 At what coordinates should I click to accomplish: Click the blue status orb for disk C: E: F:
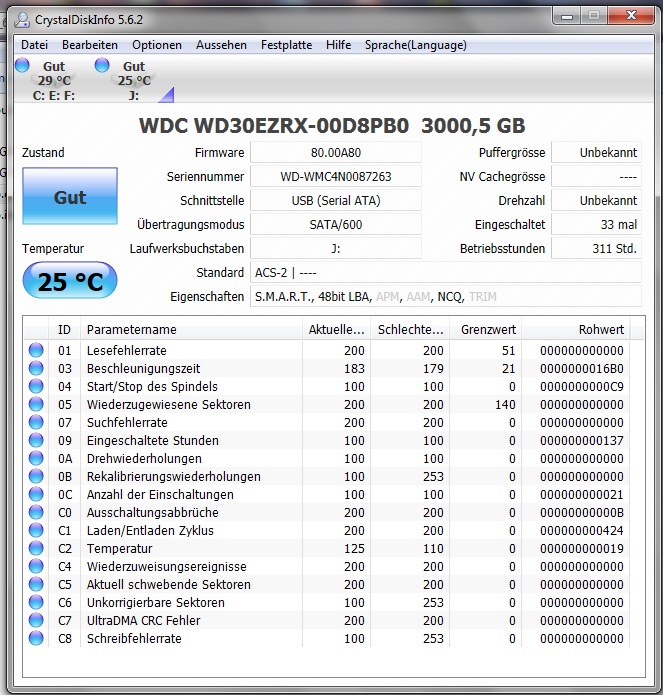click(22, 65)
